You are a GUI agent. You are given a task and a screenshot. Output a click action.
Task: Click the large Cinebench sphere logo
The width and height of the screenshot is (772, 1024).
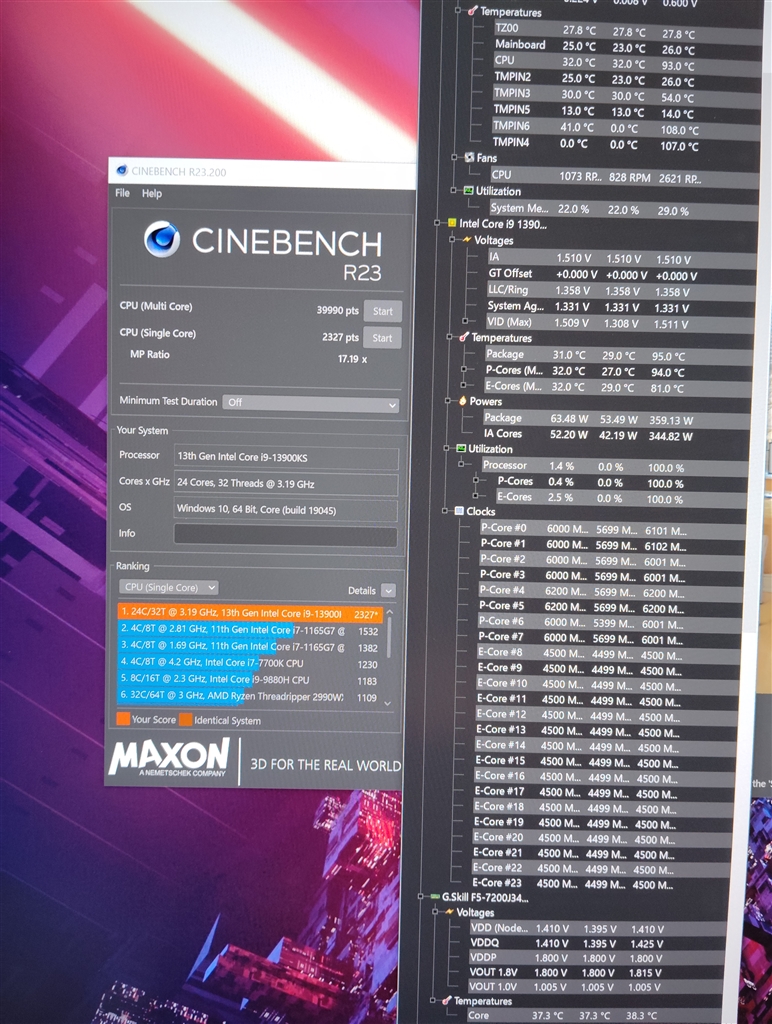pyautogui.click(x=162, y=239)
